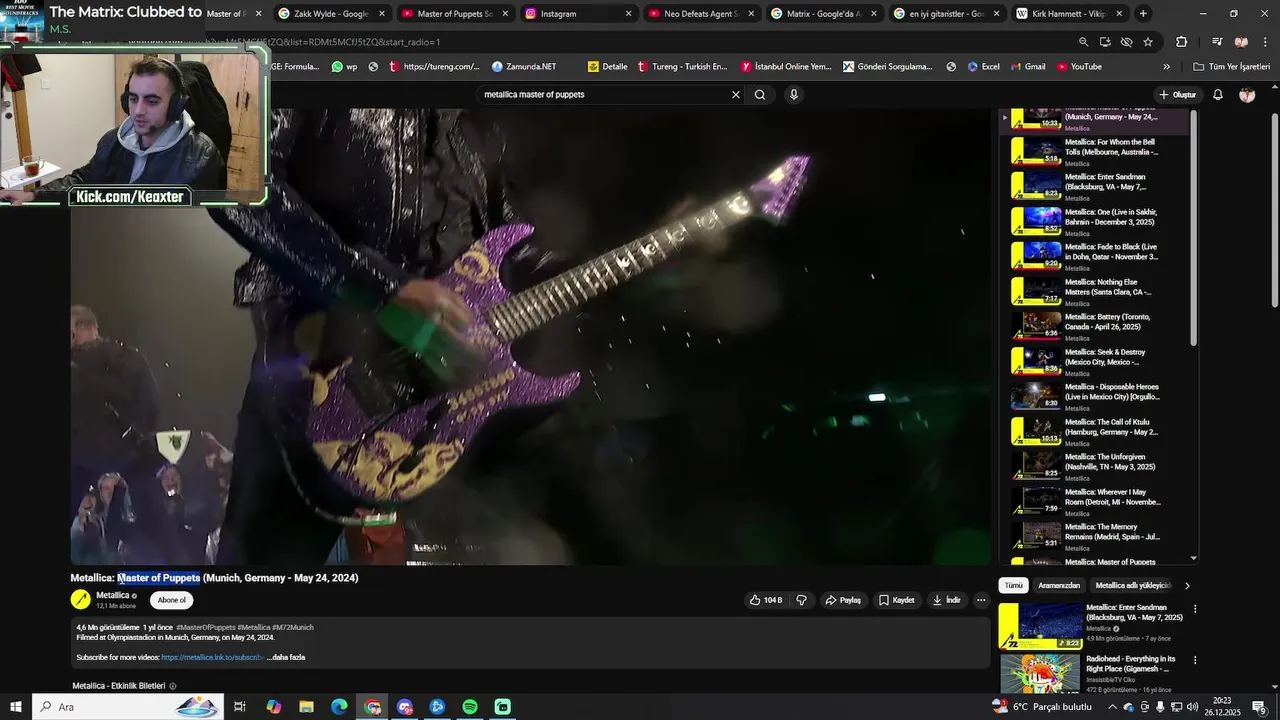Start voice search with microphone icon
Viewport: 1280px width, 720px height.
tap(794, 95)
